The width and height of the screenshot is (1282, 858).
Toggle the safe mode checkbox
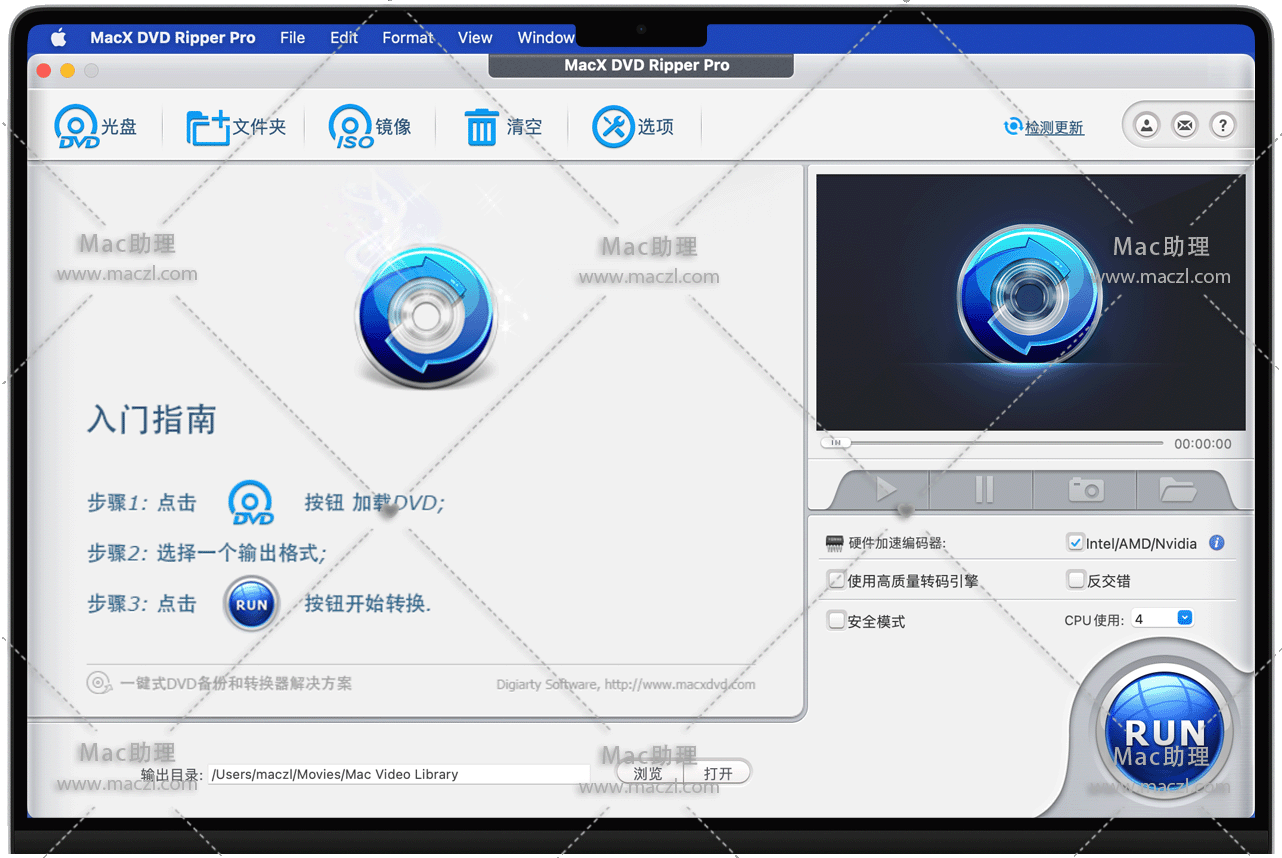(837, 621)
